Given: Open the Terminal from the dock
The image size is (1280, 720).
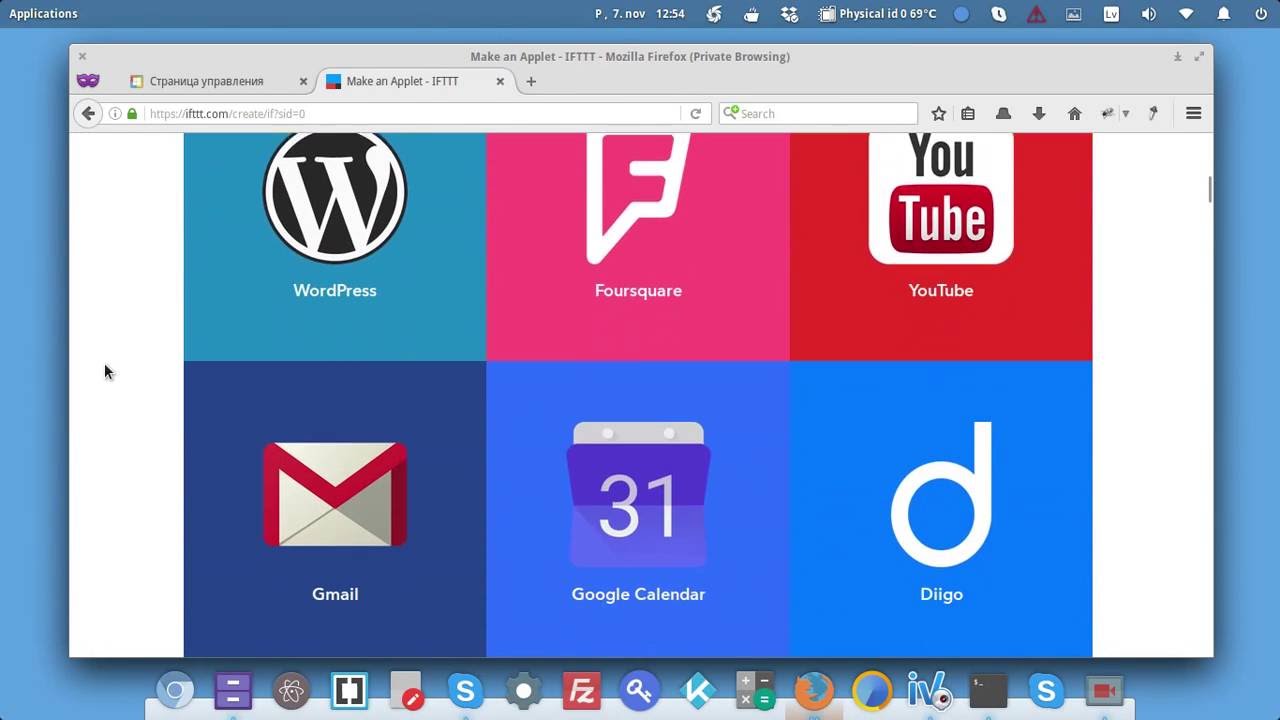Looking at the screenshot, I should tap(988, 691).
